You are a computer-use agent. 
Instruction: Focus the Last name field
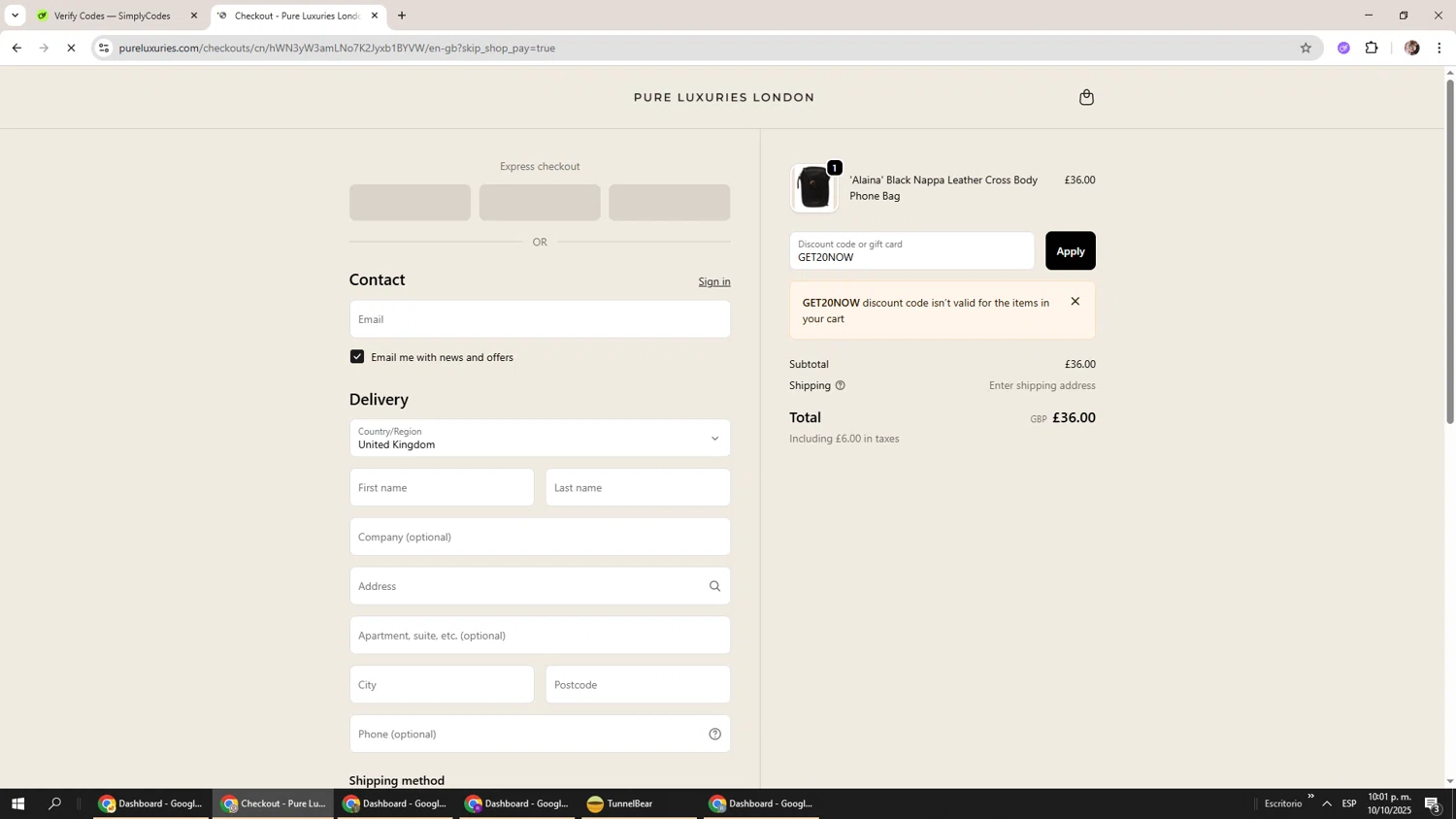(x=638, y=488)
